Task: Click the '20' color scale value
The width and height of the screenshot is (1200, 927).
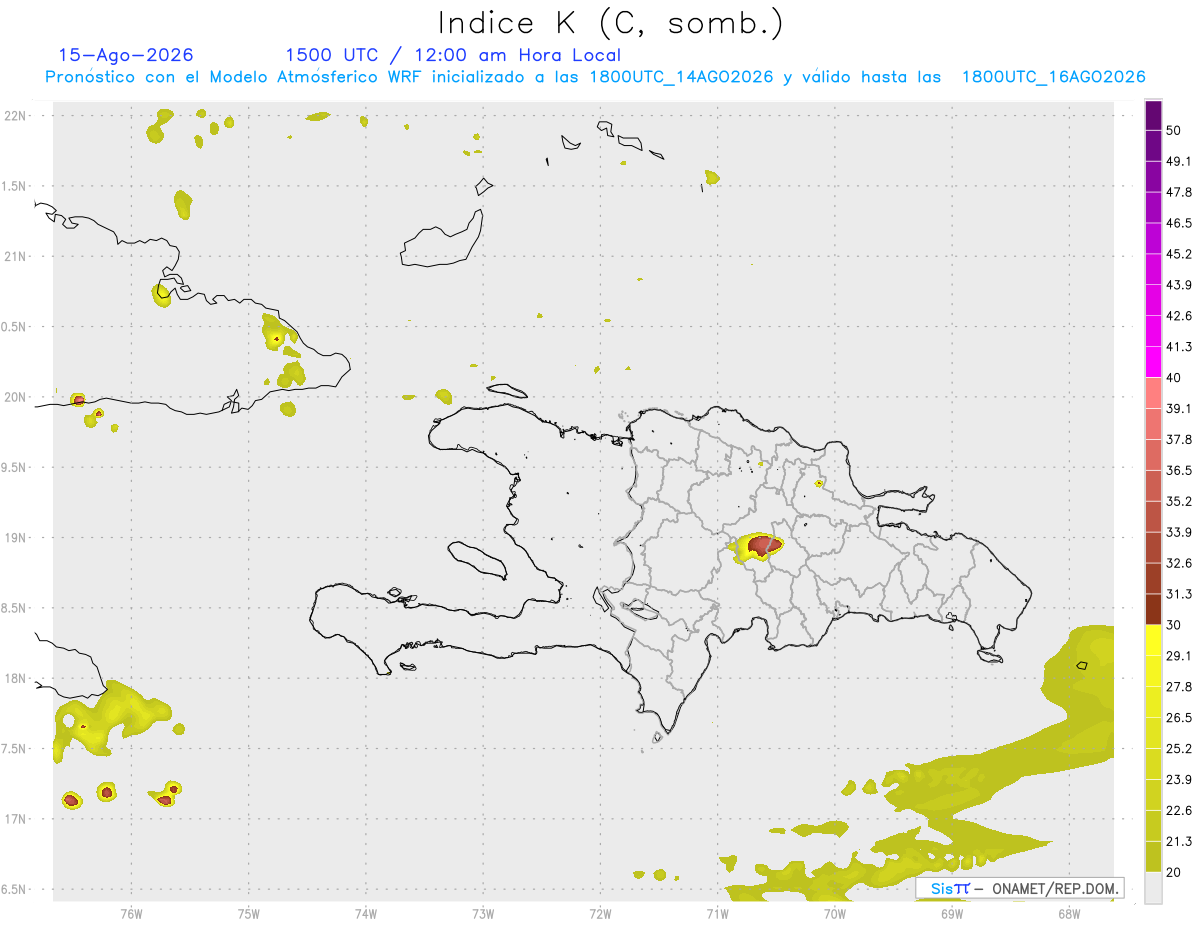Action: 1176,872
